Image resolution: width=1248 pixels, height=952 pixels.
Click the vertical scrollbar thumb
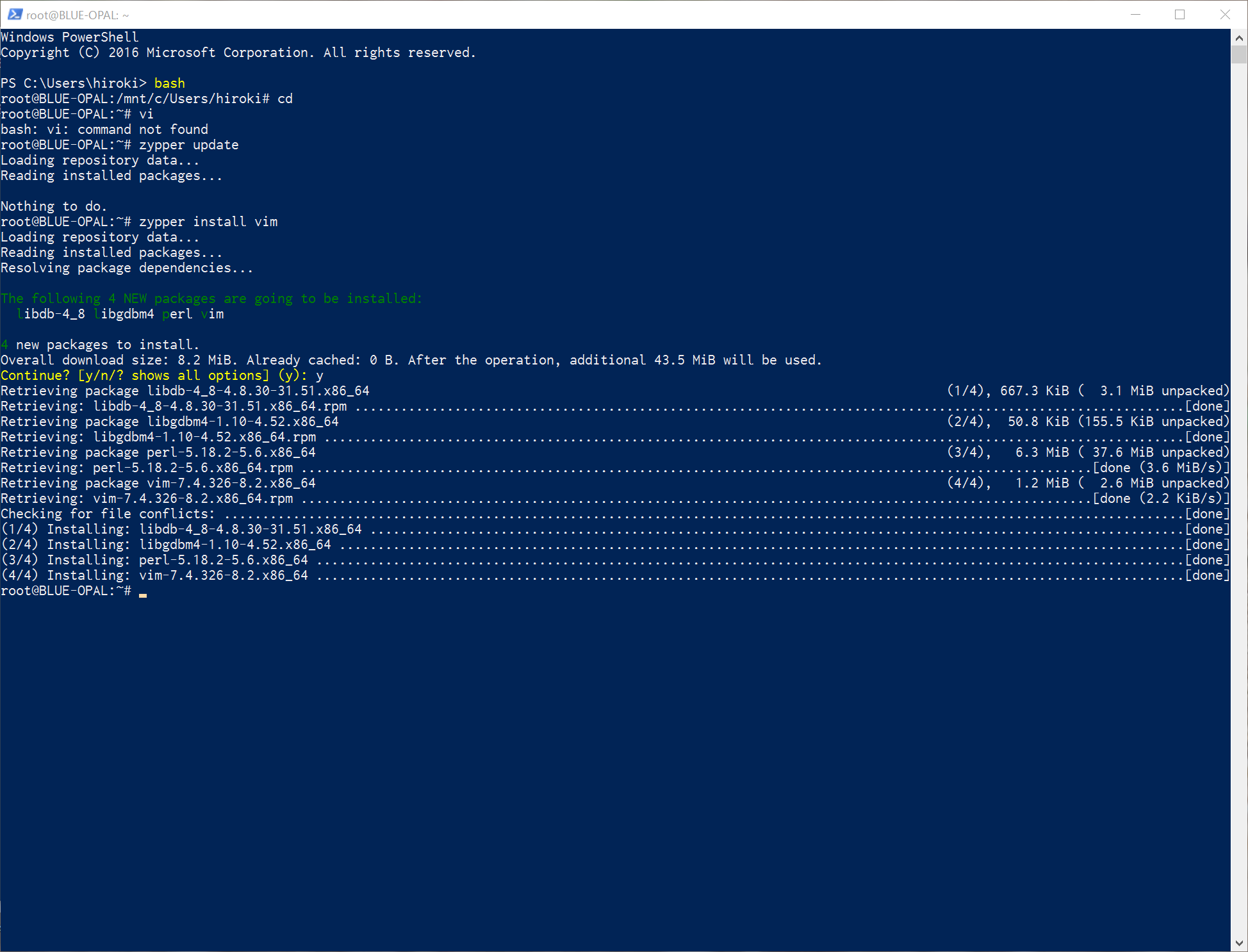(x=1239, y=55)
